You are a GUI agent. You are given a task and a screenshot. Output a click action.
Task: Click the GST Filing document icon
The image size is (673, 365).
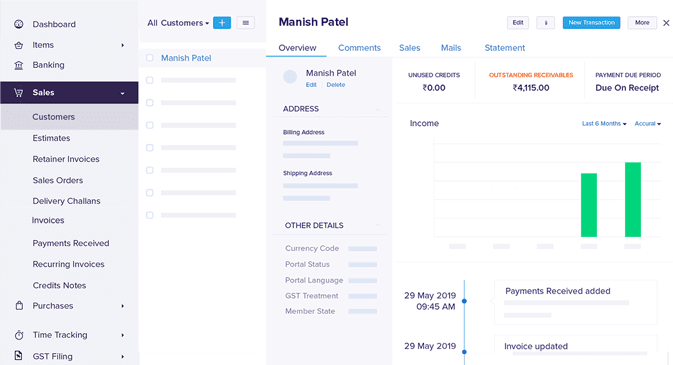tap(18, 356)
